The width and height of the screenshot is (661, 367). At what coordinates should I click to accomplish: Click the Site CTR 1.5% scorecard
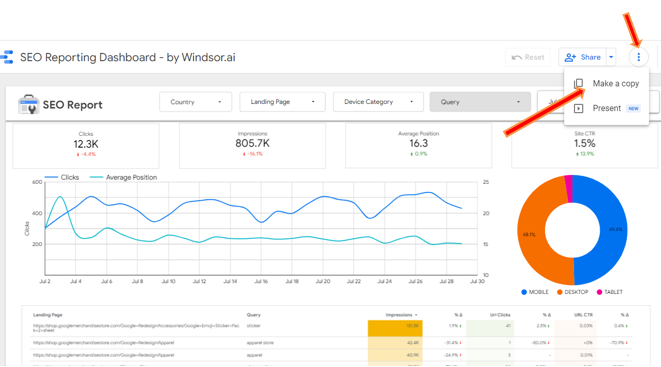tap(585, 145)
